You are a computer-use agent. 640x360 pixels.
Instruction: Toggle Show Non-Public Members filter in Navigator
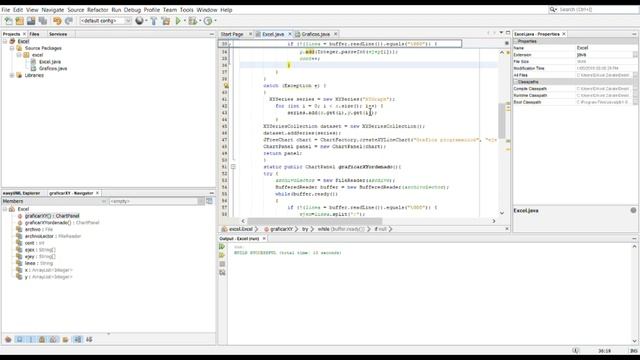coord(42,340)
